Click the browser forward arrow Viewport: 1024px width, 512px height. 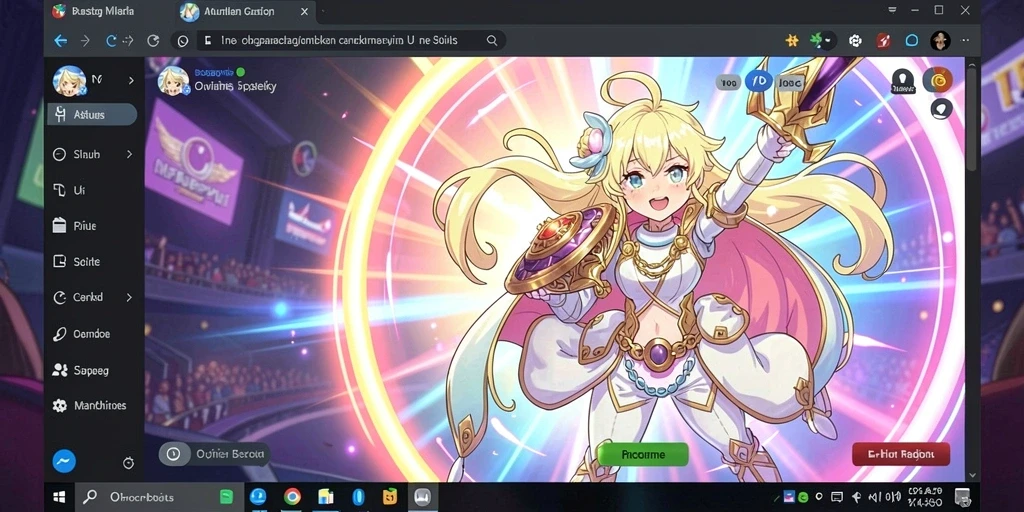(x=85, y=40)
